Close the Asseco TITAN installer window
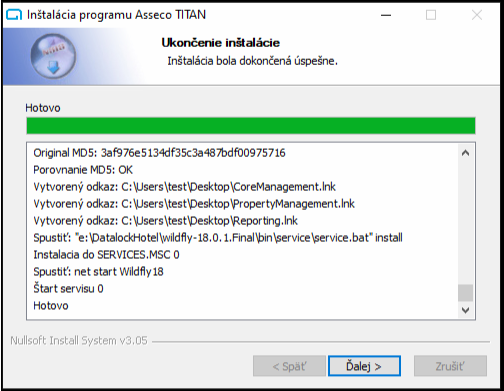This screenshot has height=391, width=504. (477, 15)
